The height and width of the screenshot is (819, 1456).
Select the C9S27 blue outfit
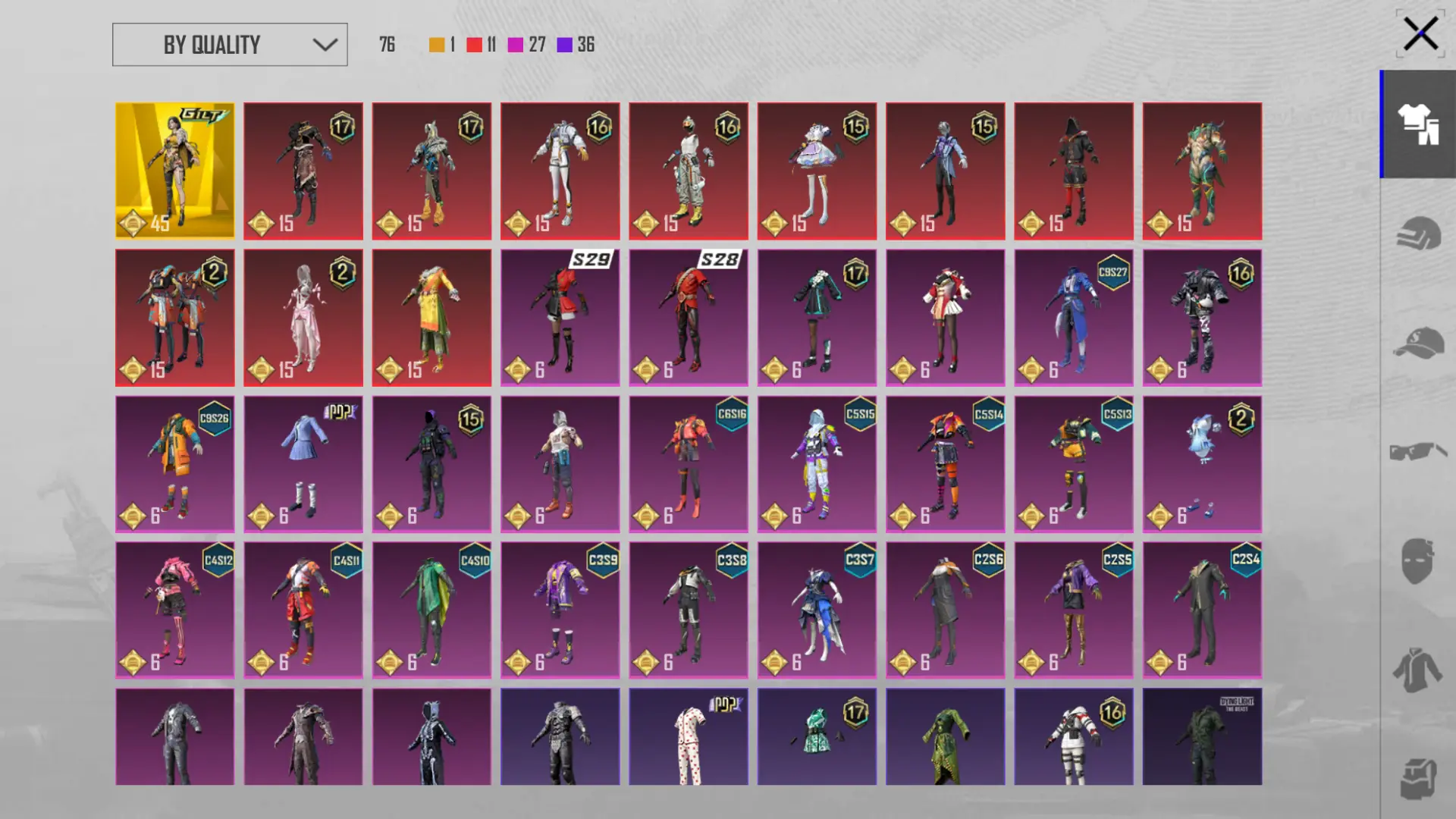tap(1073, 318)
